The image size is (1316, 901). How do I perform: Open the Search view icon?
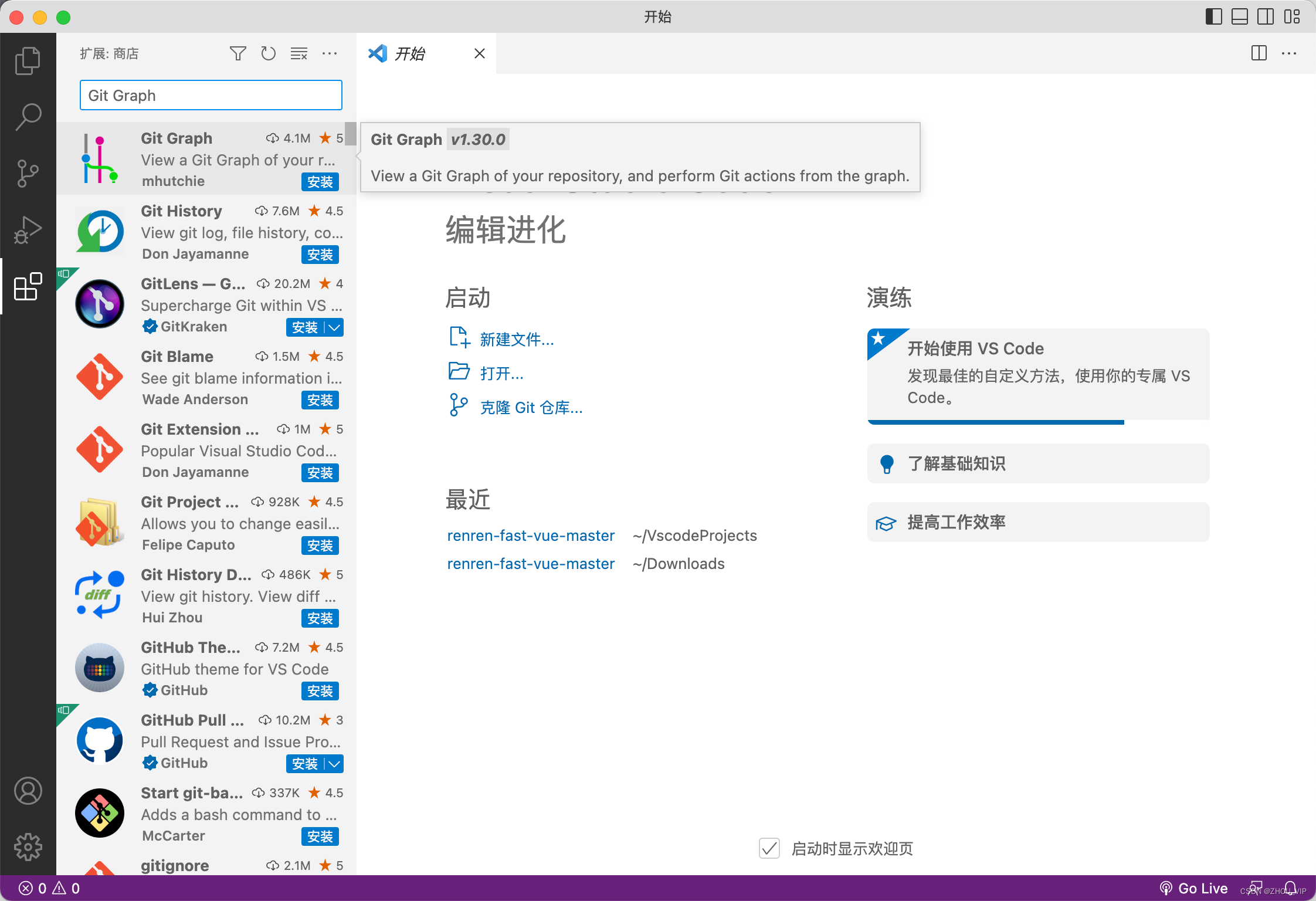point(28,117)
